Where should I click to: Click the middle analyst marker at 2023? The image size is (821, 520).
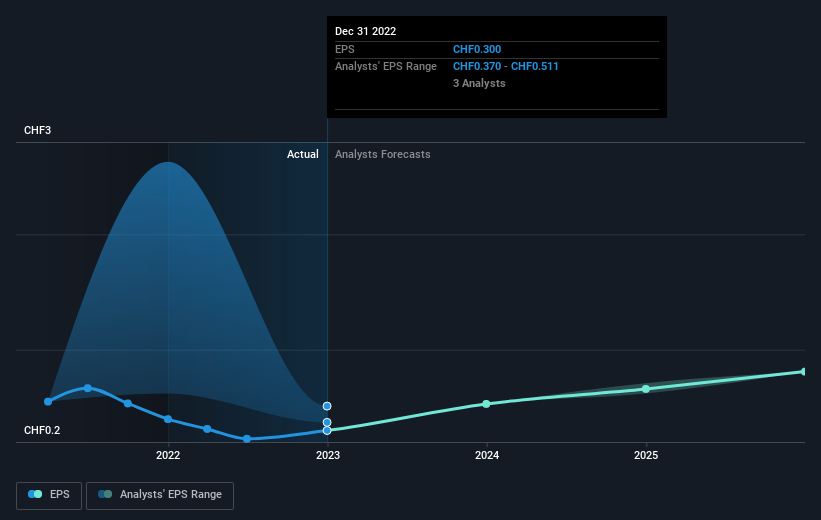click(x=327, y=422)
